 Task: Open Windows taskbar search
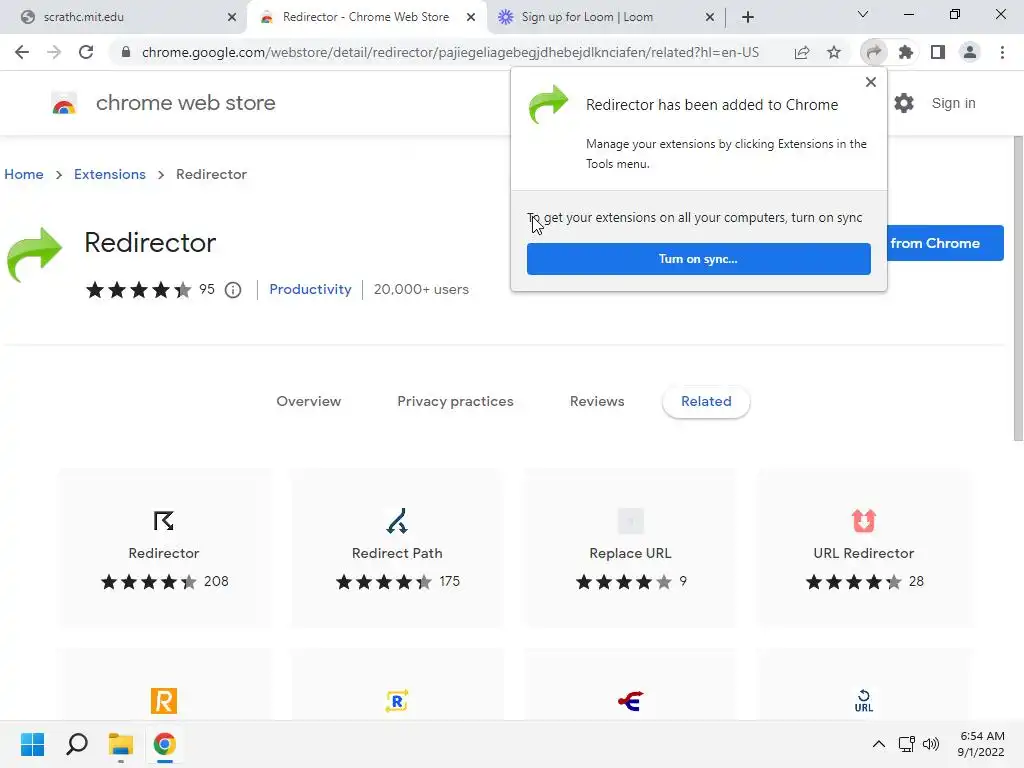(77, 744)
